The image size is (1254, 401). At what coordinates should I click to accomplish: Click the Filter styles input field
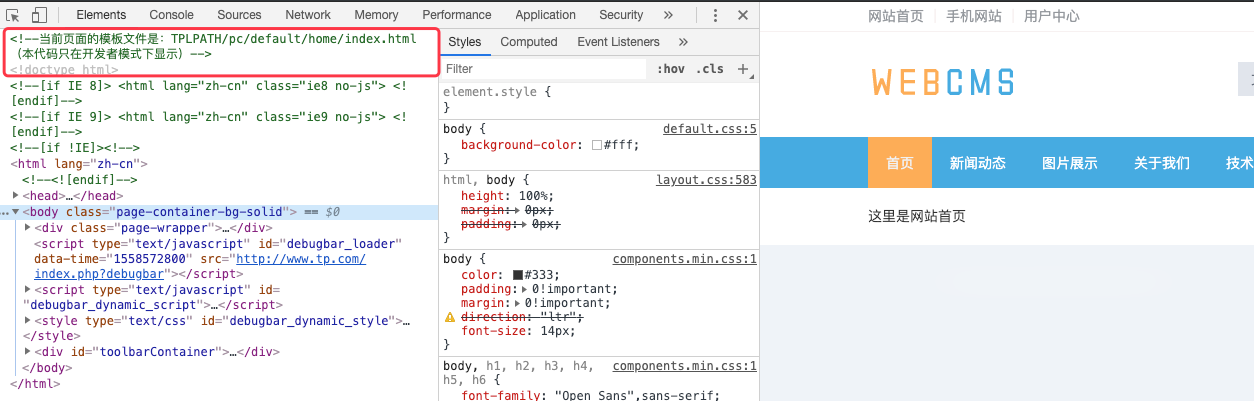[545, 69]
